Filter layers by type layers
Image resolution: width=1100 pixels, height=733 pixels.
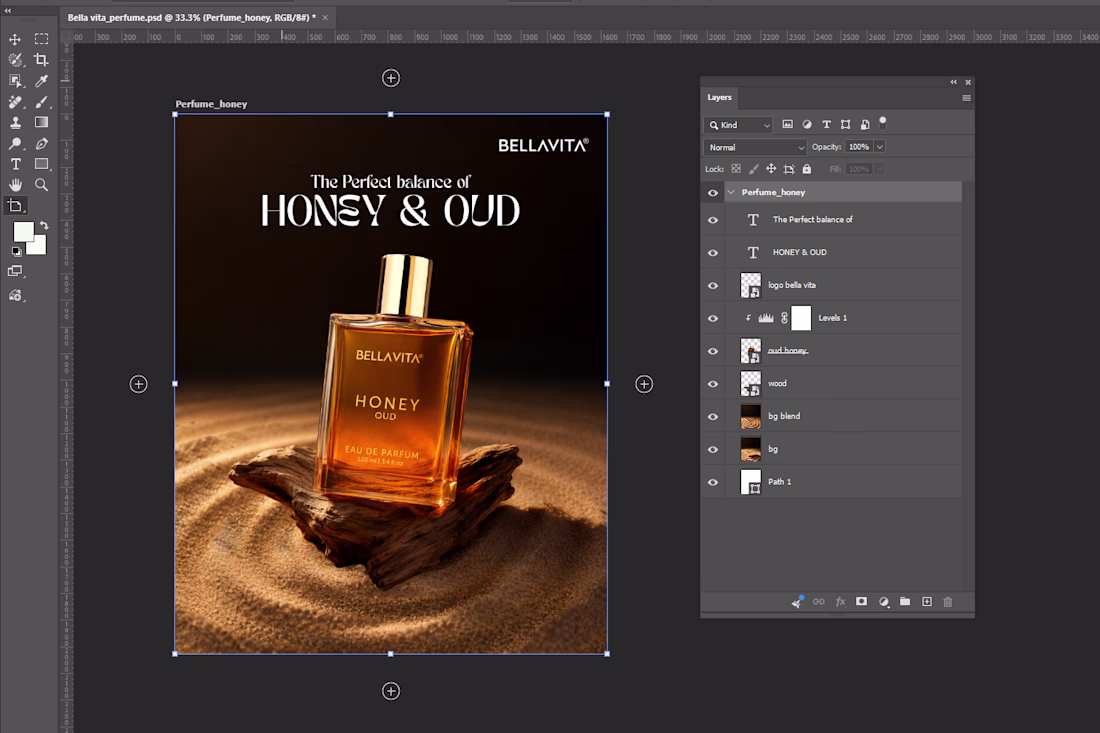(826, 125)
